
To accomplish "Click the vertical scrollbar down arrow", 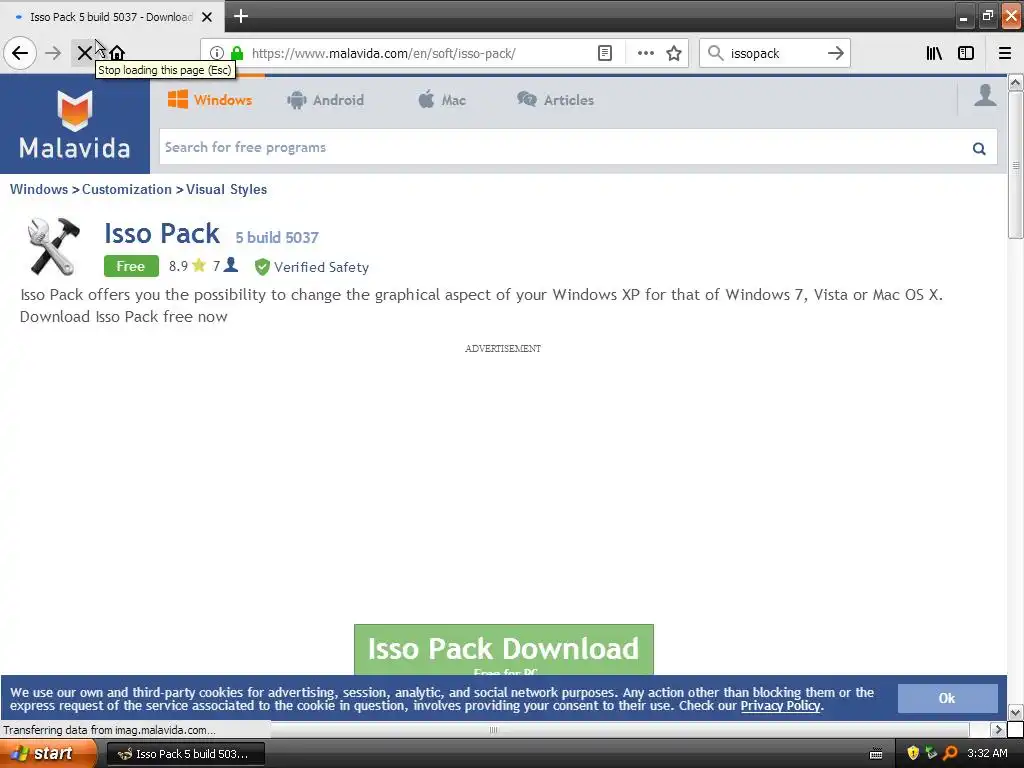I will point(1015,712).
